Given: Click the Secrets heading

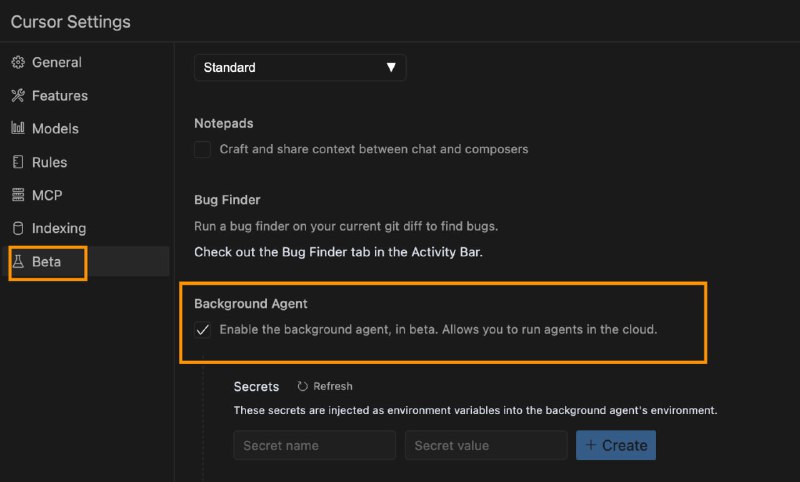Looking at the screenshot, I should (256, 387).
